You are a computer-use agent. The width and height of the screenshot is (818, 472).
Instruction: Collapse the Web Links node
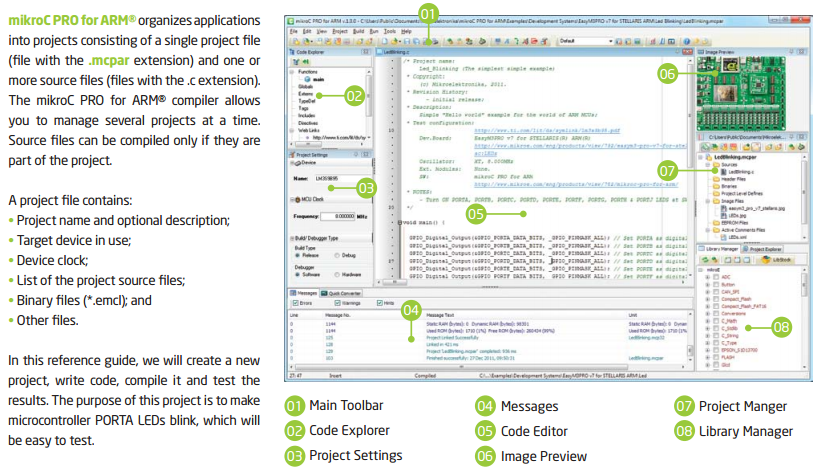click(x=292, y=130)
